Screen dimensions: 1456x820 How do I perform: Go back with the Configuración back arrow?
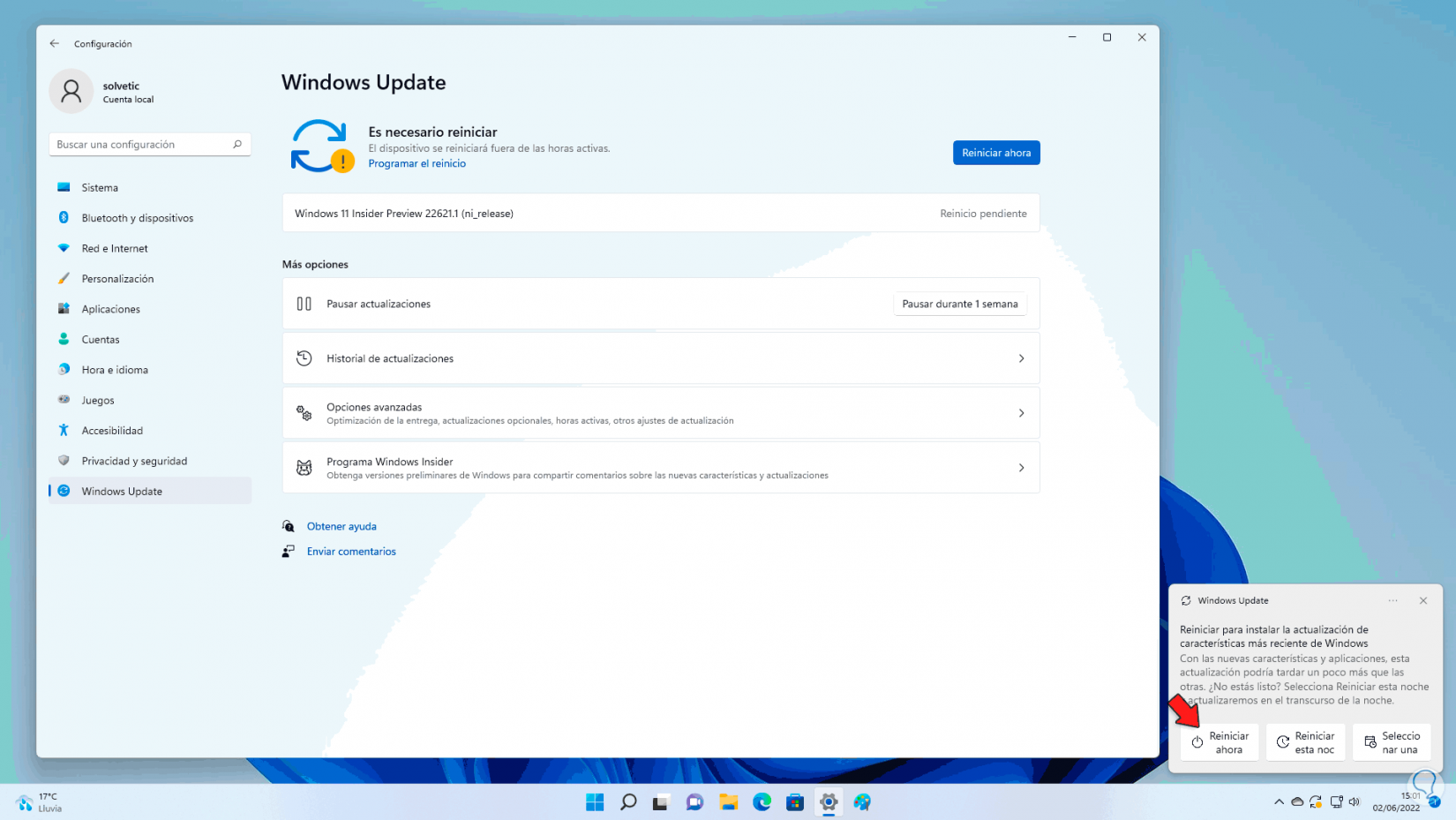(x=55, y=43)
